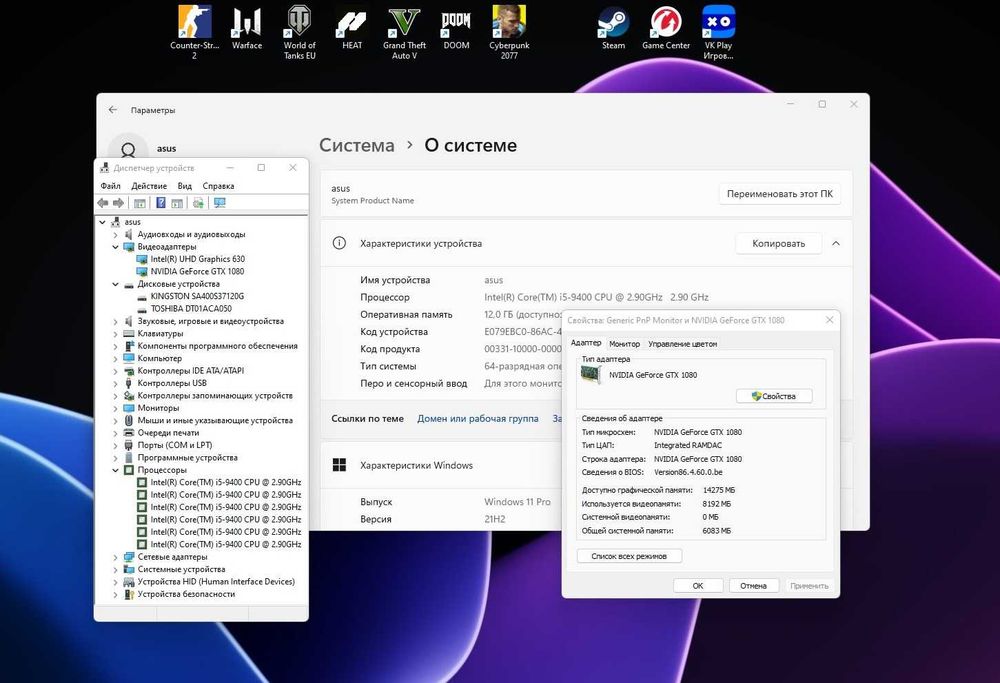This screenshot has height=683, width=1000.
Task: Select NVIDIA GeForce GTX 1080 in device tree
Action: pyautogui.click(x=198, y=271)
